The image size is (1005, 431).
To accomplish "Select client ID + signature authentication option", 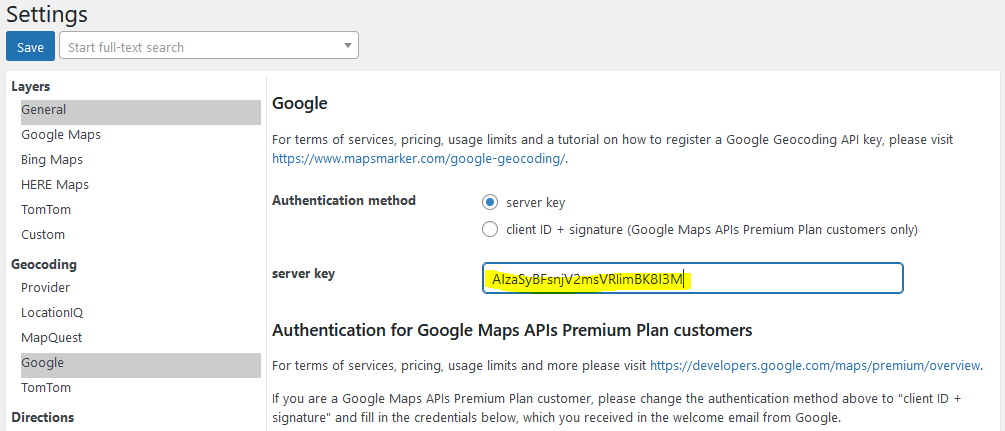I will point(490,229).
